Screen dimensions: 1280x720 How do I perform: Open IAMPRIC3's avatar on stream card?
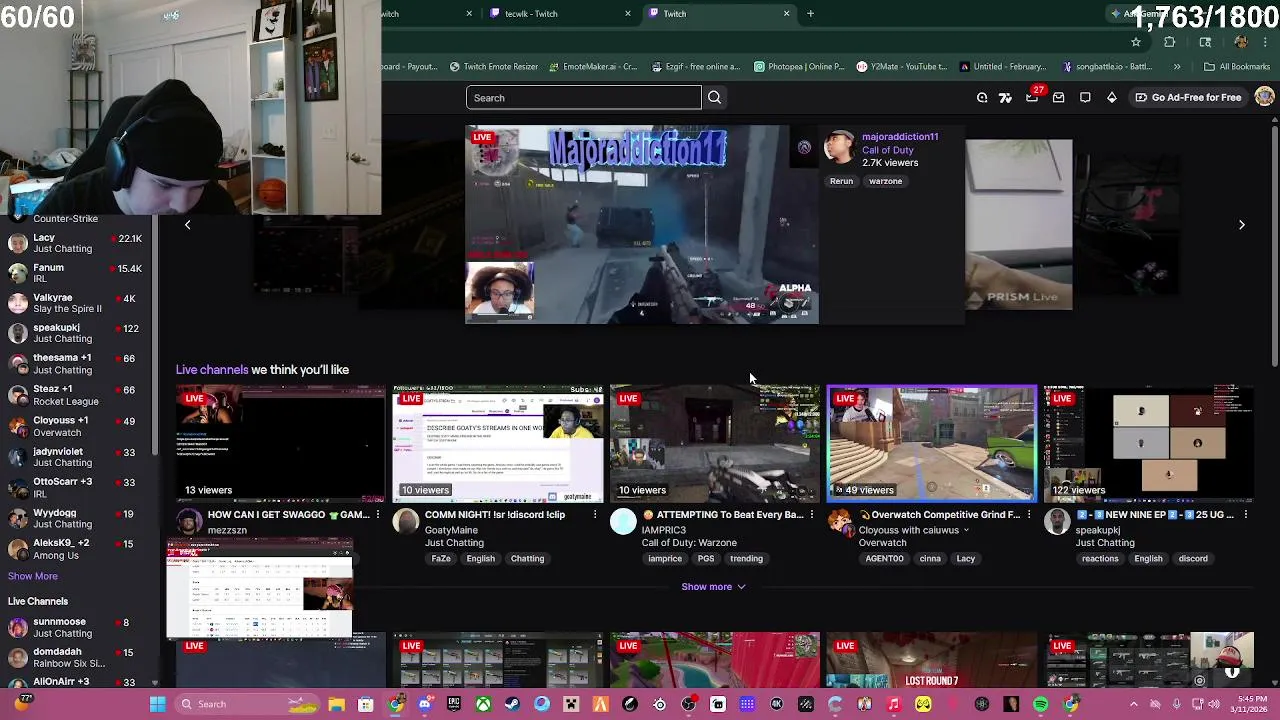pyautogui.click(x=623, y=521)
